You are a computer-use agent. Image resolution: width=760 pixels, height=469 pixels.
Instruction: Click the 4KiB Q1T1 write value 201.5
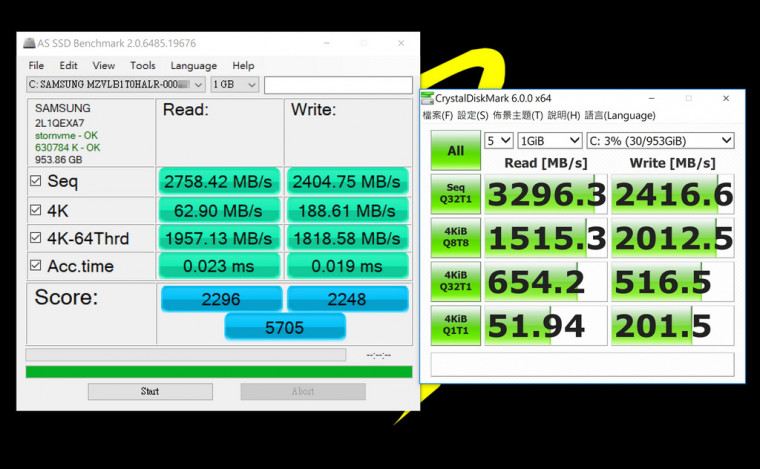[x=673, y=325]
